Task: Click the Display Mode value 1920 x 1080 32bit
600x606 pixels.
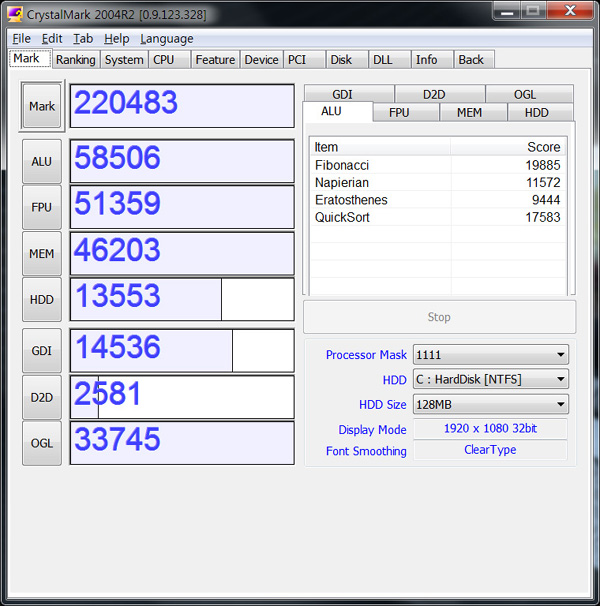Action: (x=490, y=428)
